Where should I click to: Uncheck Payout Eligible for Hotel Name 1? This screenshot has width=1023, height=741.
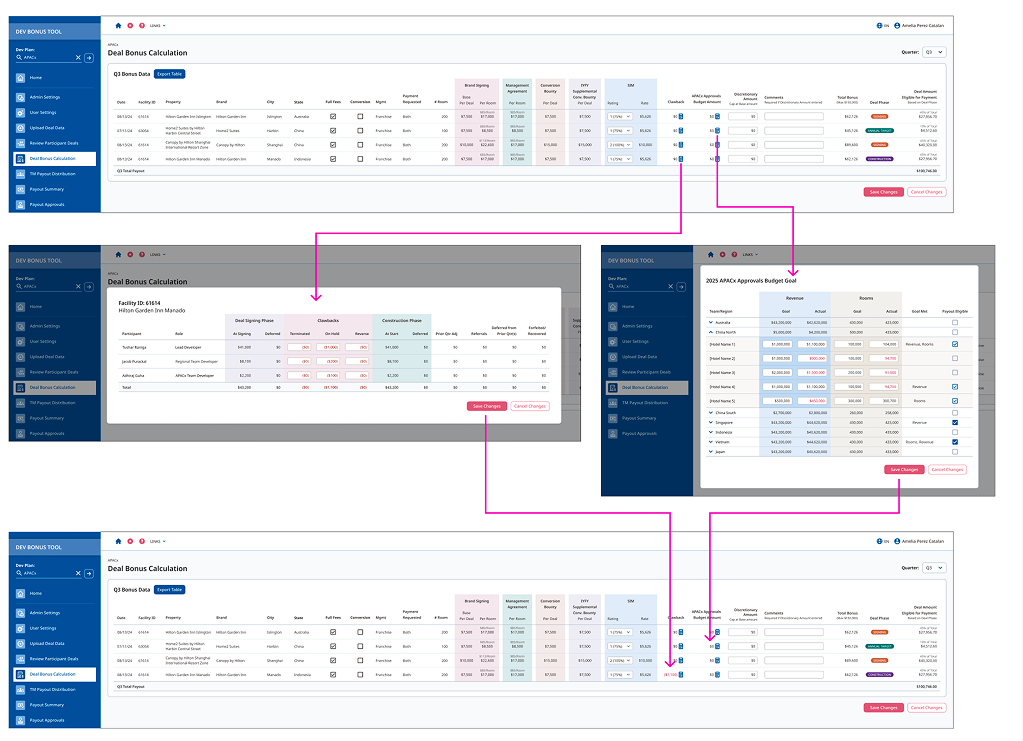click(954, 344)
